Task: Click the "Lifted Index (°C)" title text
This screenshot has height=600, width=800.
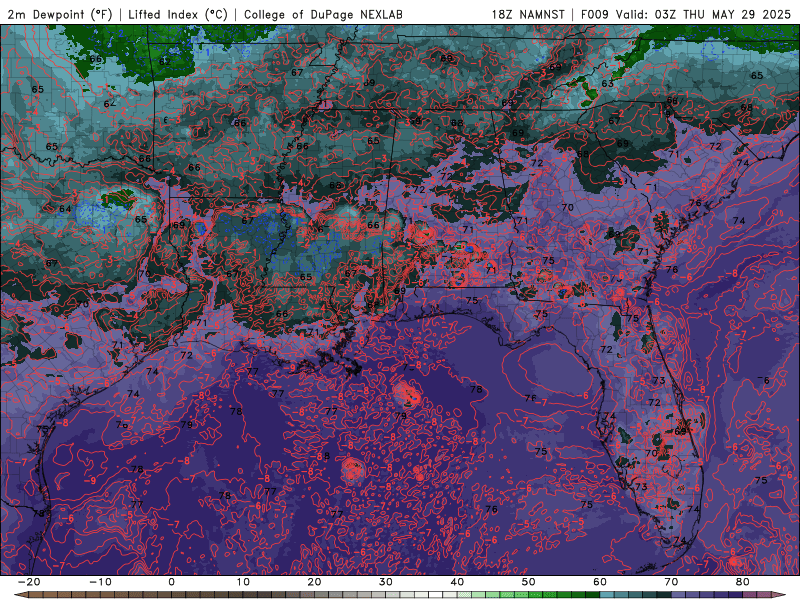Action: (x=178, y=14)
